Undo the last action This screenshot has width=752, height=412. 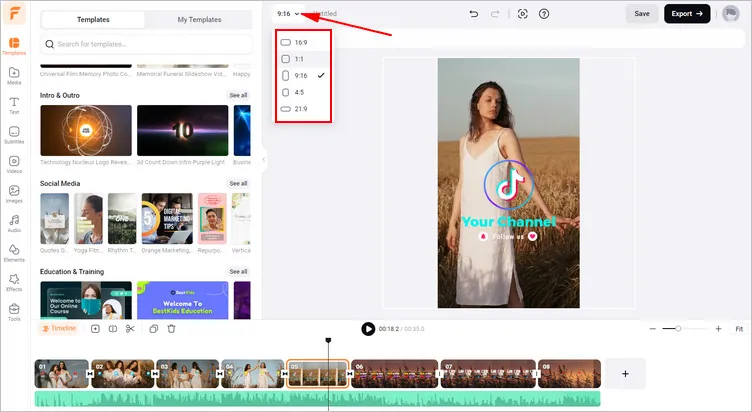pyautogui.click(x=473, y=14)
